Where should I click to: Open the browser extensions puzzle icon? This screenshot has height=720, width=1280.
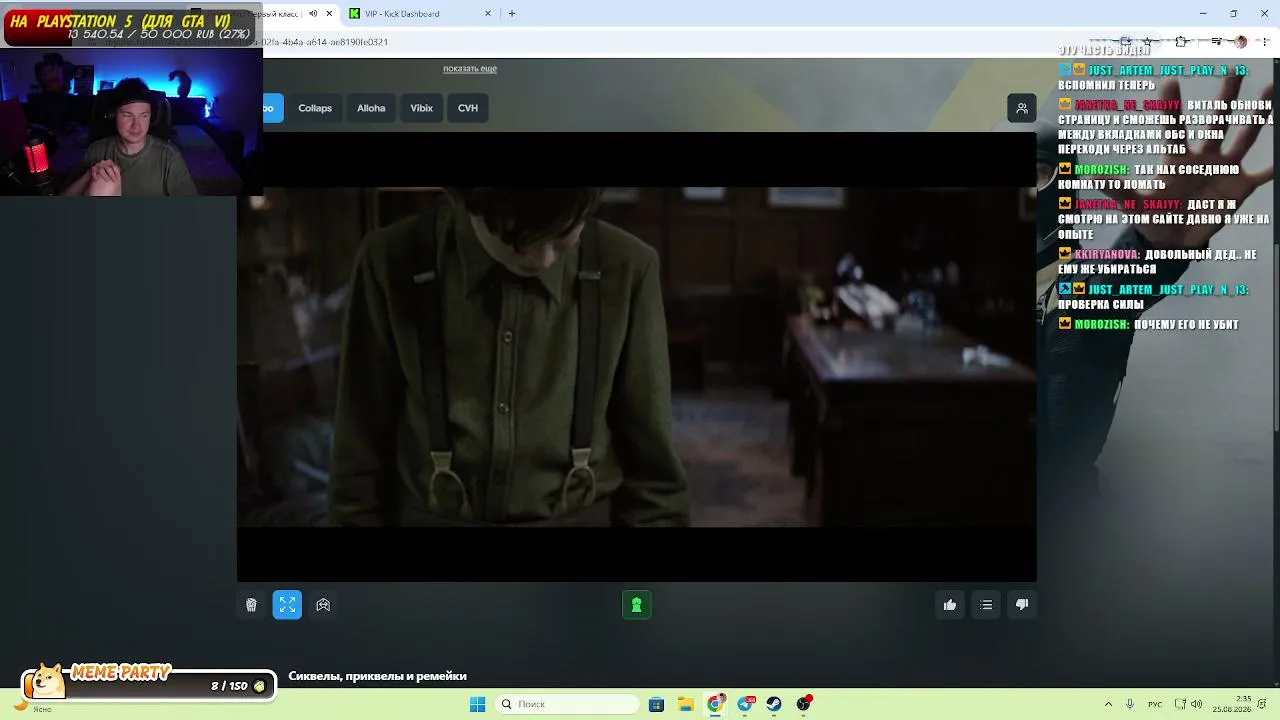pos(1182,42)
